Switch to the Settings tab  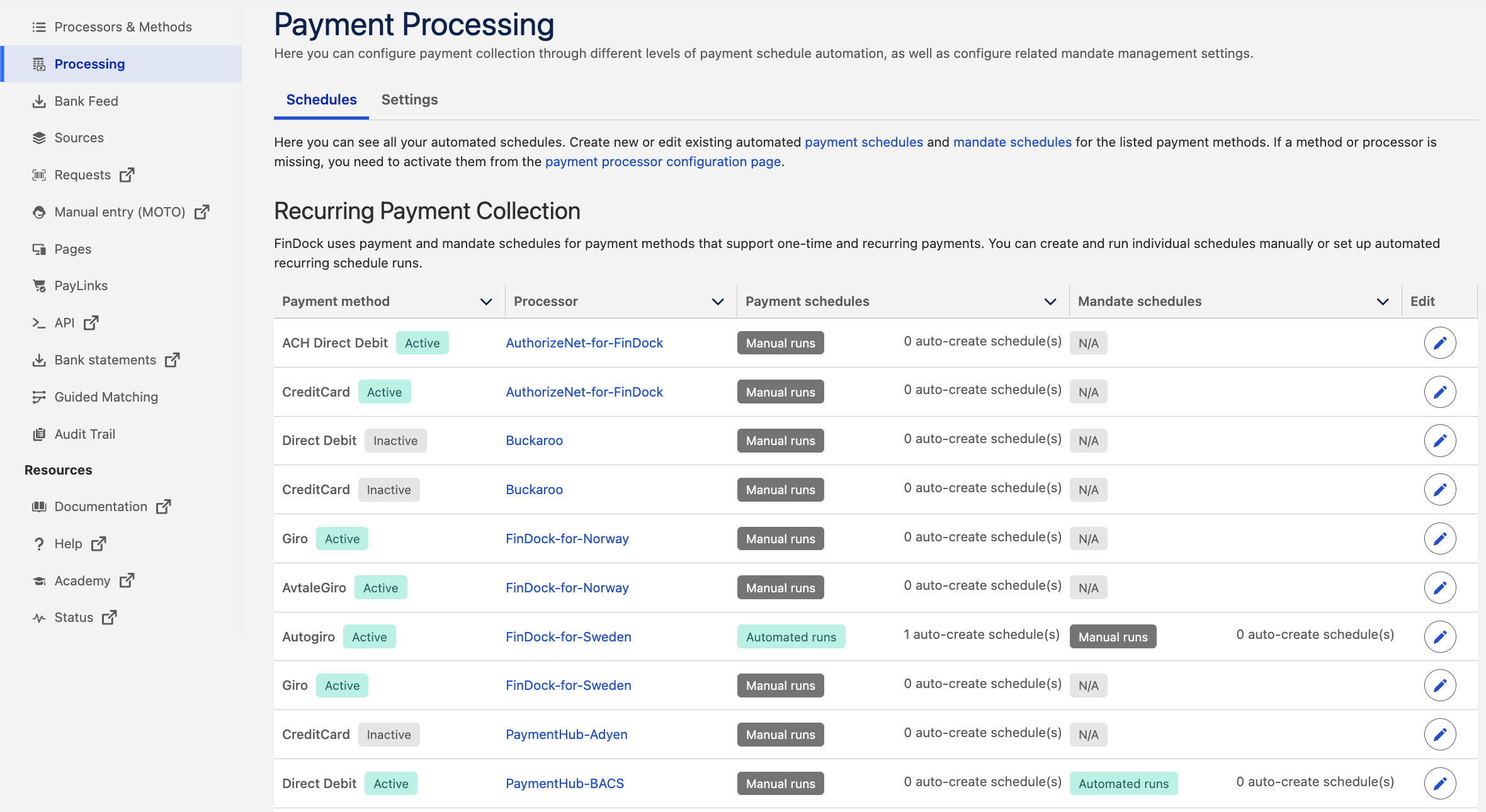409,99
